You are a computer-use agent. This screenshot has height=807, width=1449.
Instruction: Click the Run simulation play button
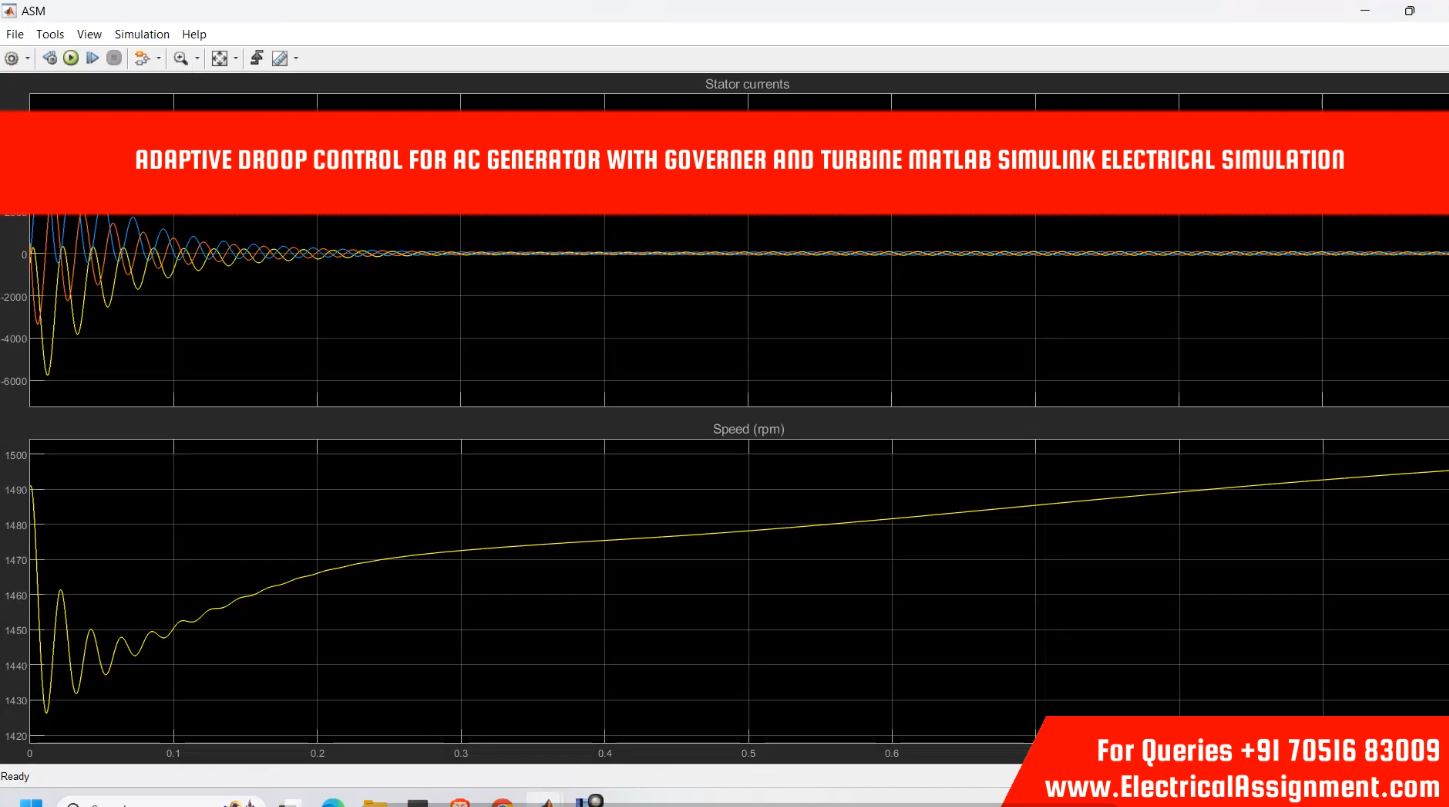pos(71,58)
